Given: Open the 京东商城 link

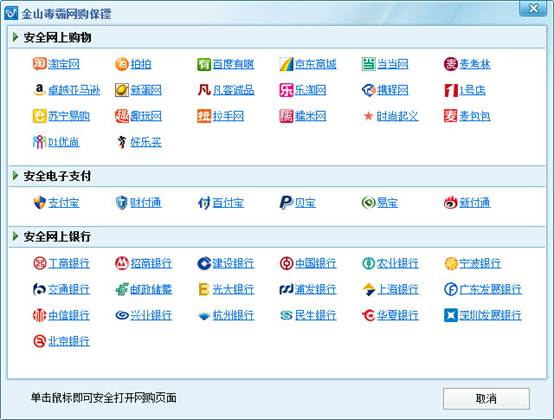Looking at the screenshot, I should [316, 64].
